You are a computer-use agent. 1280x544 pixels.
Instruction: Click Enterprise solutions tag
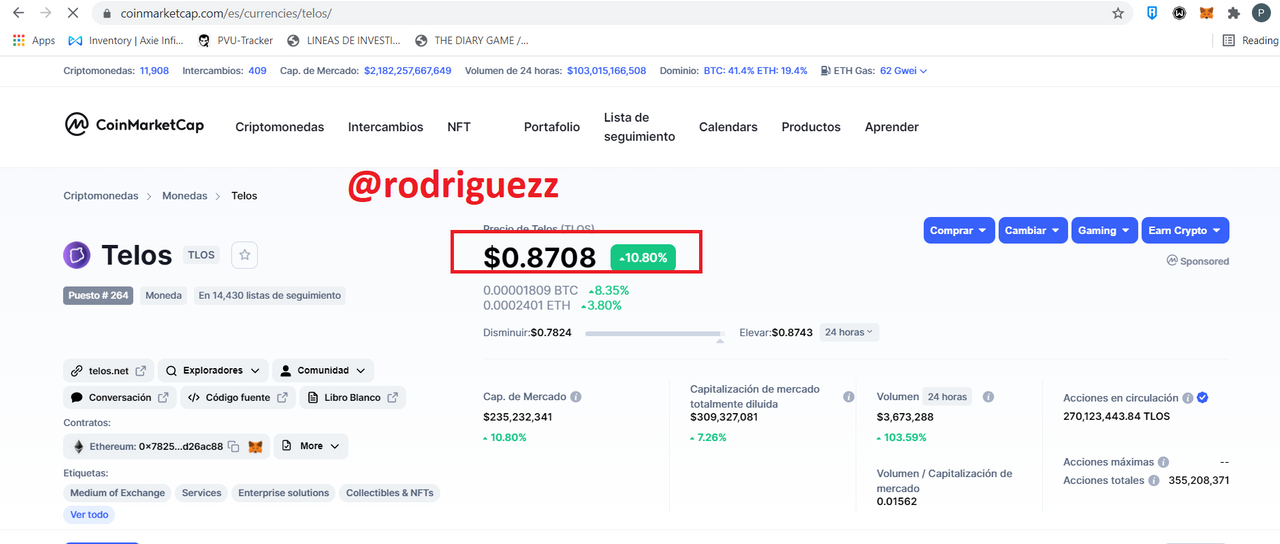click(284, 493)
